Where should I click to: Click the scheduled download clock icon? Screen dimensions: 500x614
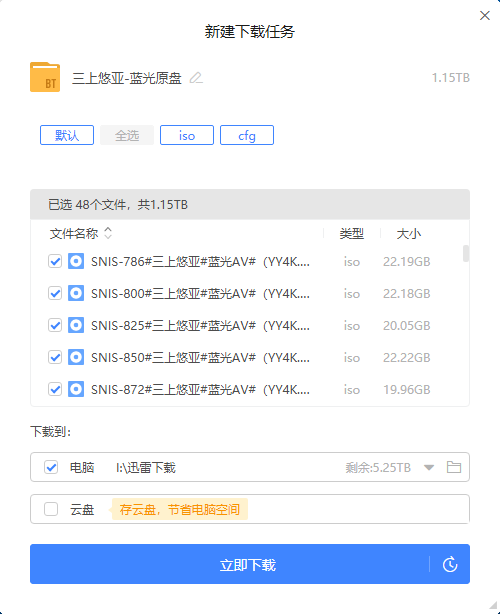tap(450, 564)
